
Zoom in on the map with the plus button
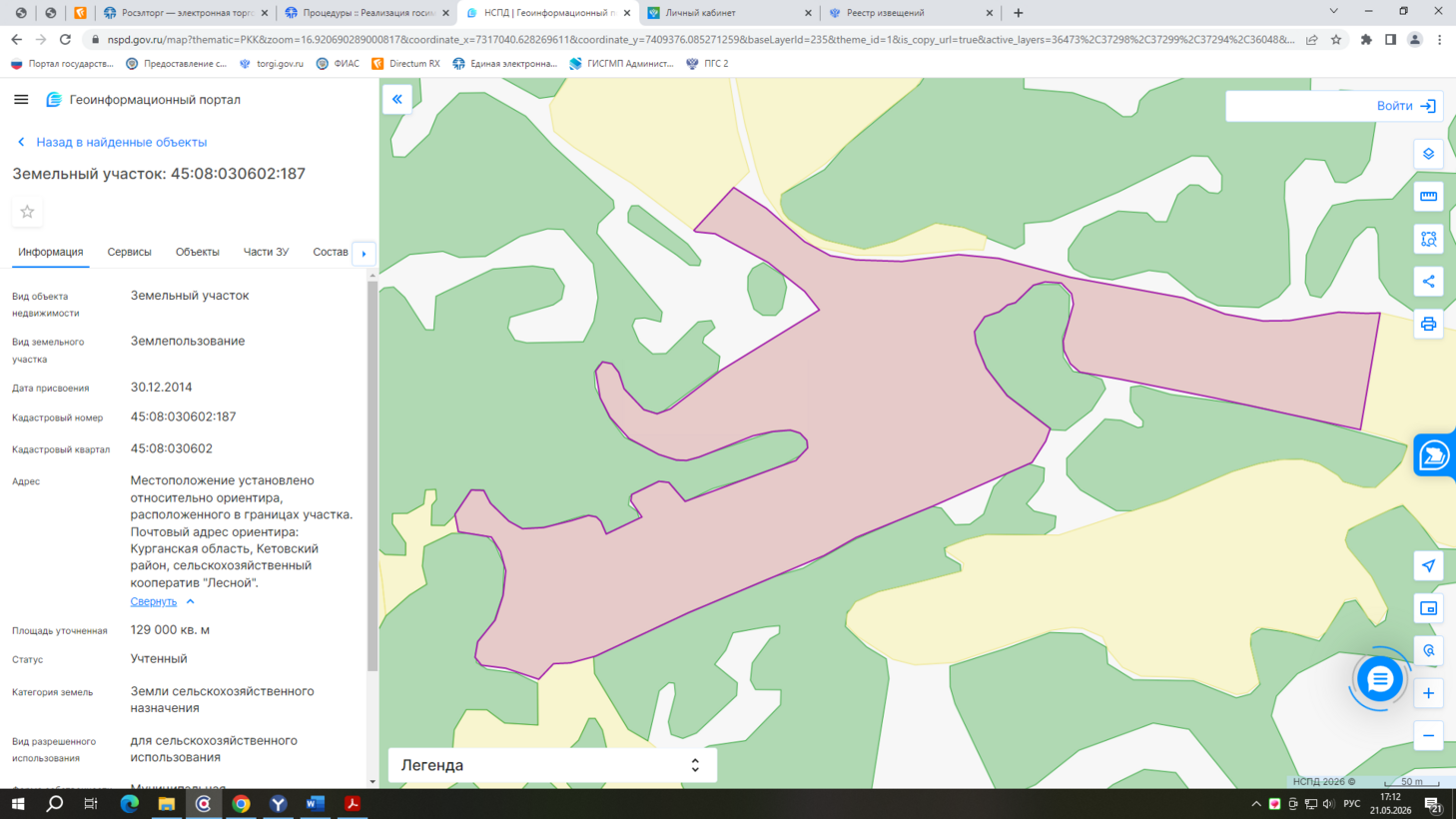1429,693
